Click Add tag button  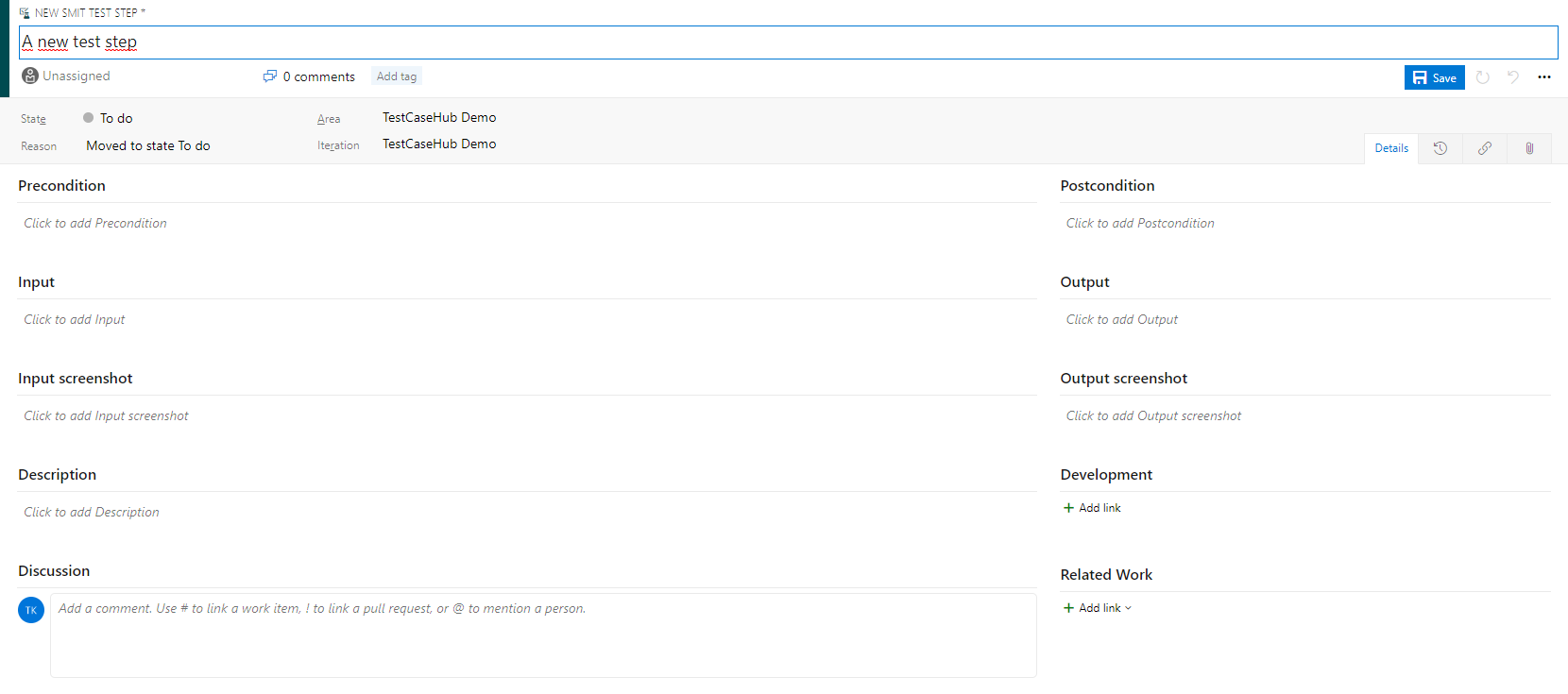397,76
